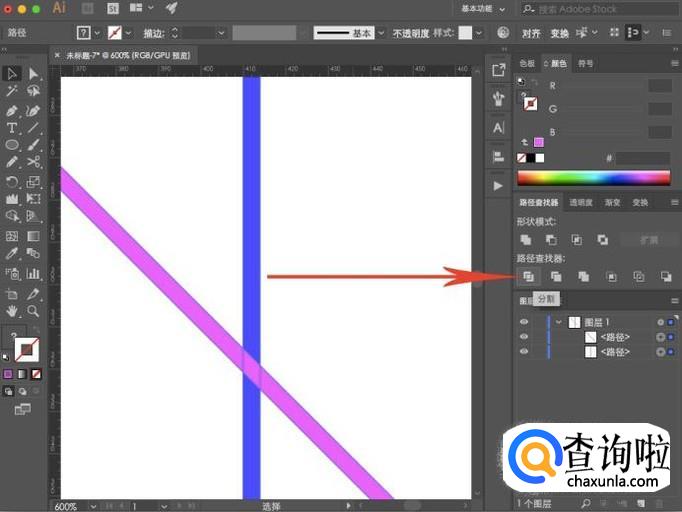Open the zoom level 600% dropdown
This screenshot has height=512, width=682.
[x=93, y=506]
